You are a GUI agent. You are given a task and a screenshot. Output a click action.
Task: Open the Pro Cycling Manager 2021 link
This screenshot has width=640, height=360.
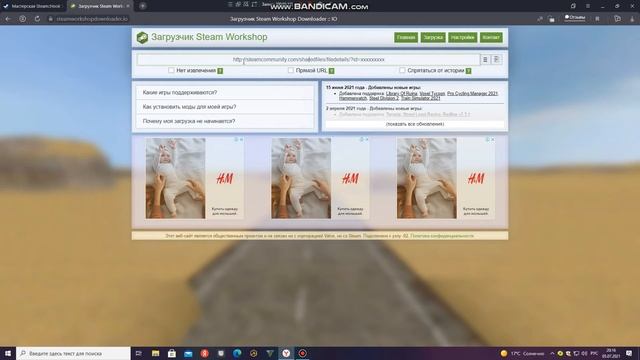coord(472,93)
